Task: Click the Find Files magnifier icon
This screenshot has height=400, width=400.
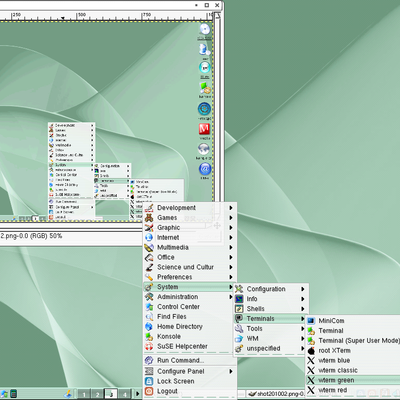Action: tap(149, 317)
